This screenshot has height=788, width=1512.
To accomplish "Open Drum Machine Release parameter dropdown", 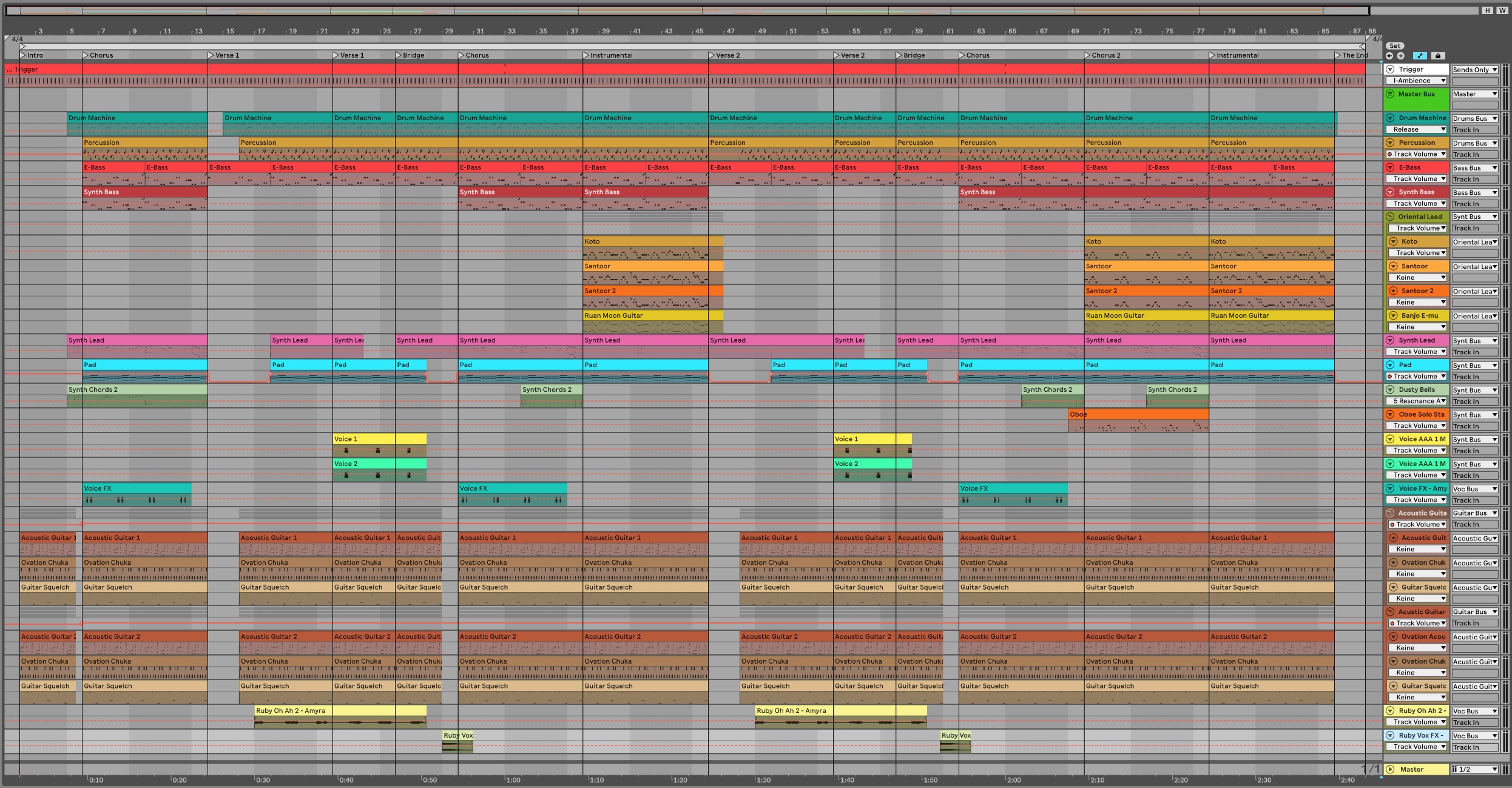I will pos(1416,129).
